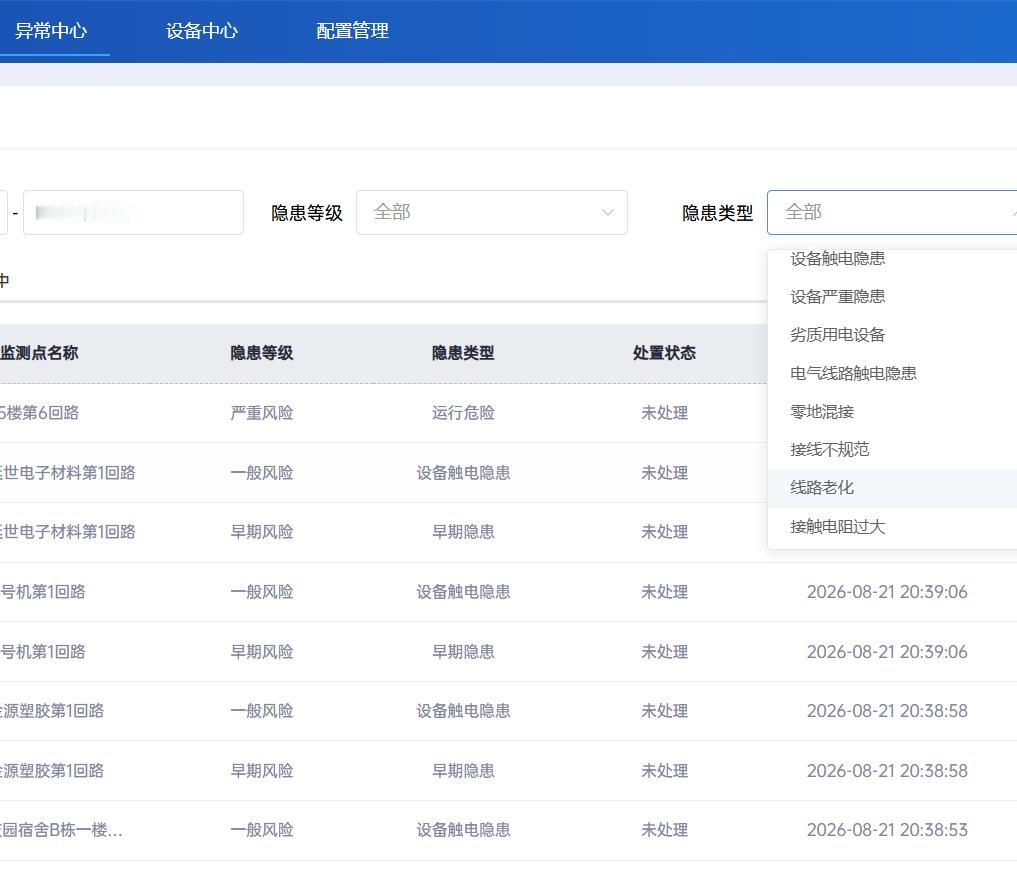Screen dimensions: 1017x873
Task: Choose 电气线路触电隐患 option
Action: 853,373
